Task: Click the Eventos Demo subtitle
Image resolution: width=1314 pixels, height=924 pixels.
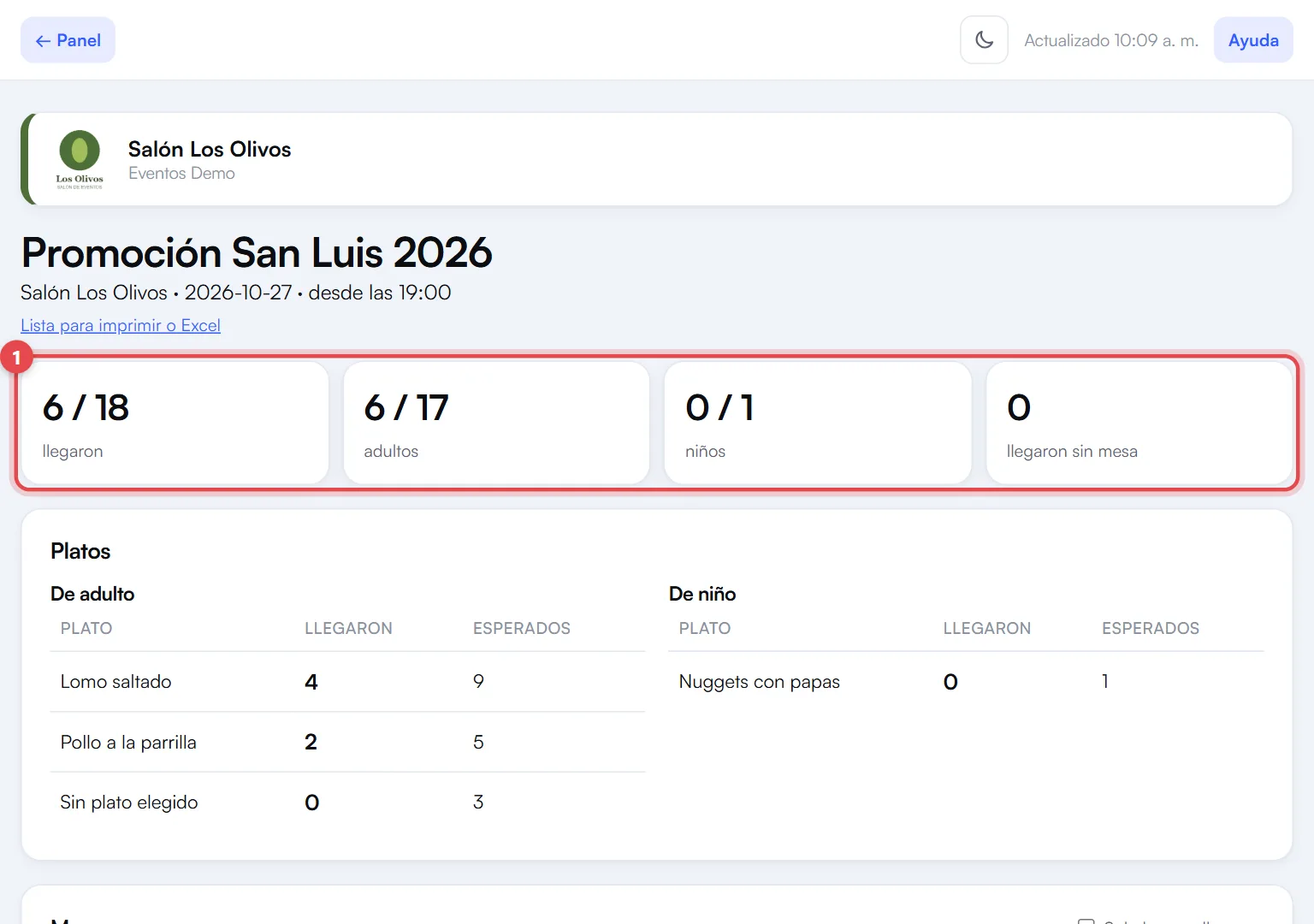Action: 181,173
